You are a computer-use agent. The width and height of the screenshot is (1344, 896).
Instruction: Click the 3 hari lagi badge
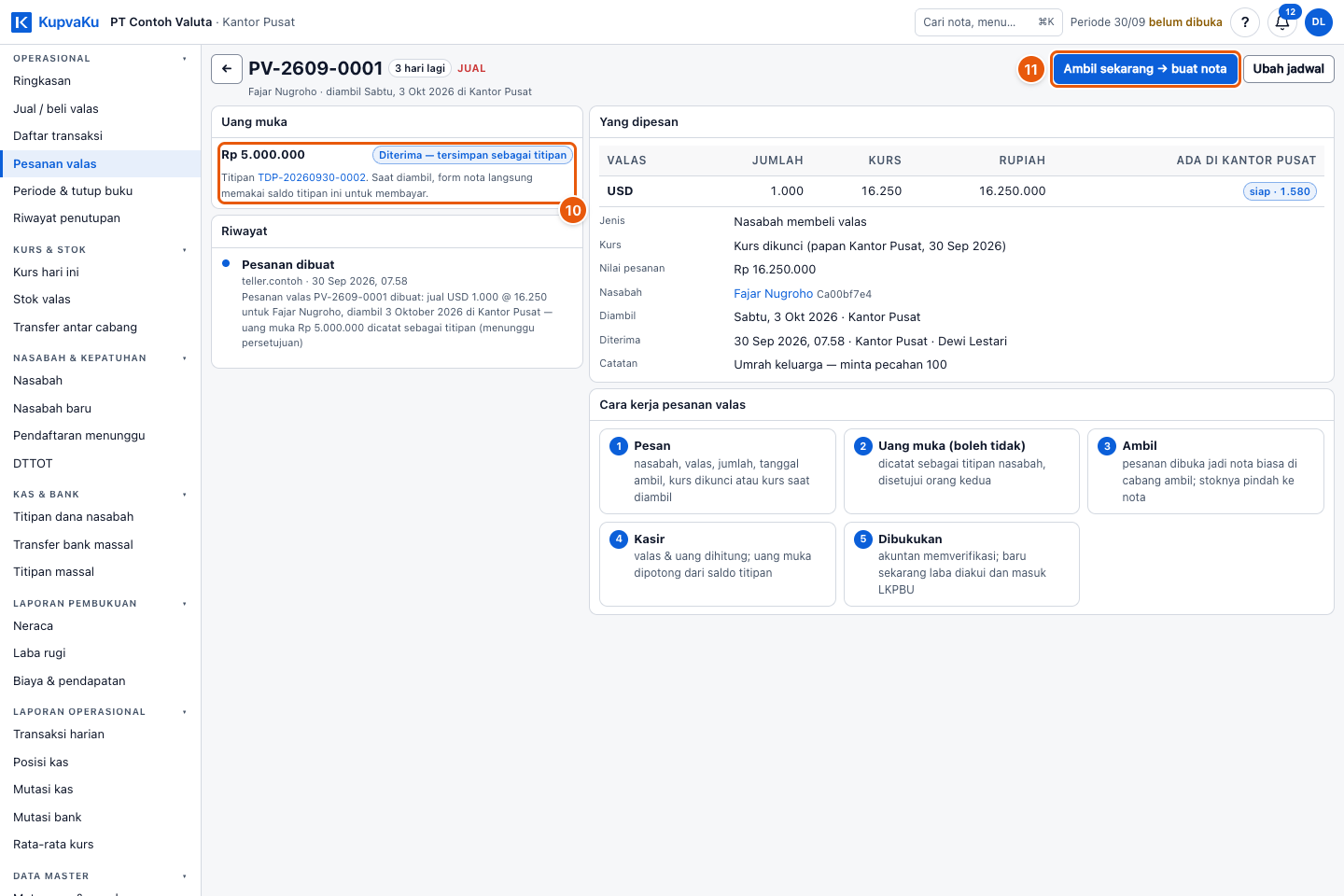[x=420, y=68]
